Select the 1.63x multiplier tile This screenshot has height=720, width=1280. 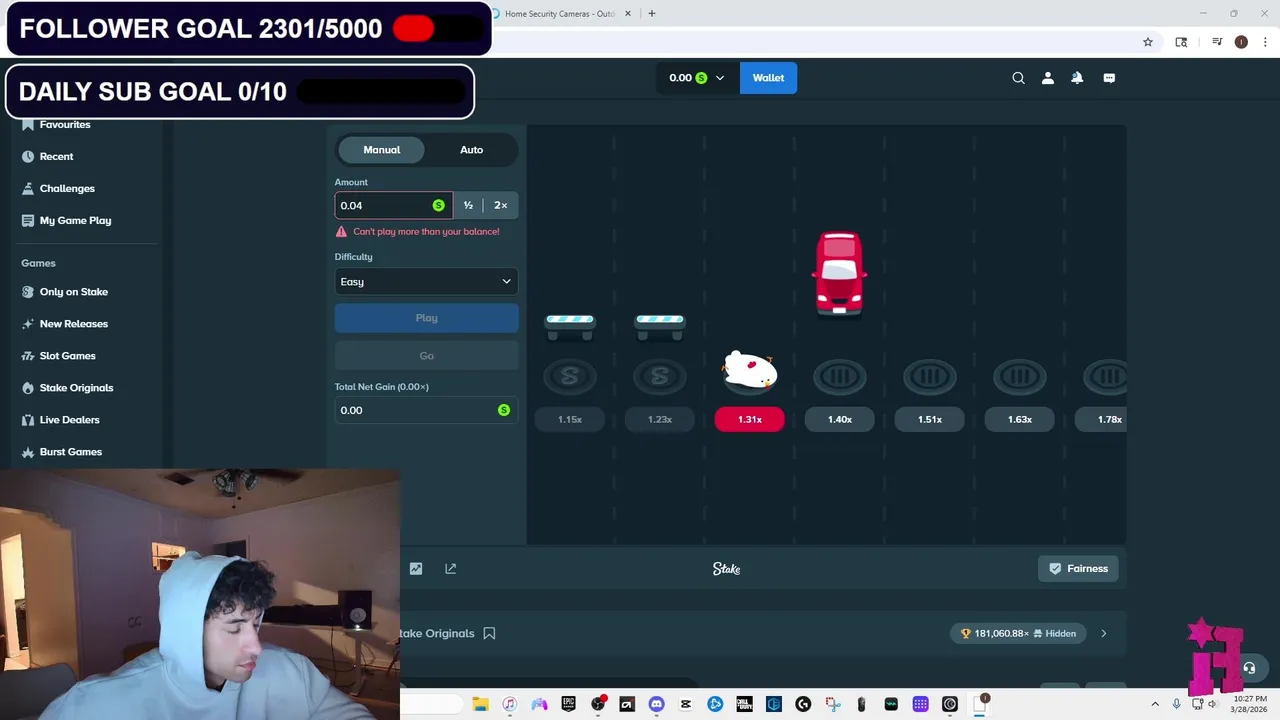[1019, 420]
